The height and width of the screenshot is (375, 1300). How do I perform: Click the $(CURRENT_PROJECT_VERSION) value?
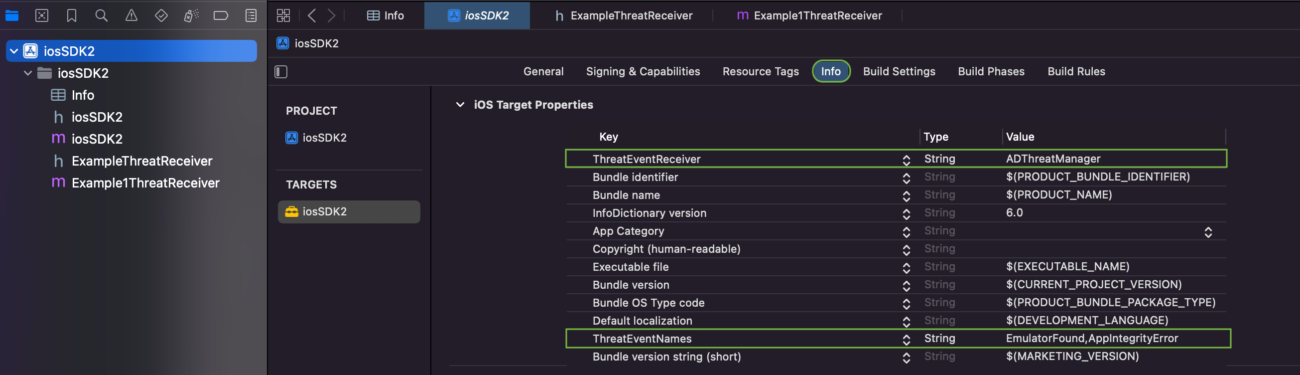coord(1093,285)
